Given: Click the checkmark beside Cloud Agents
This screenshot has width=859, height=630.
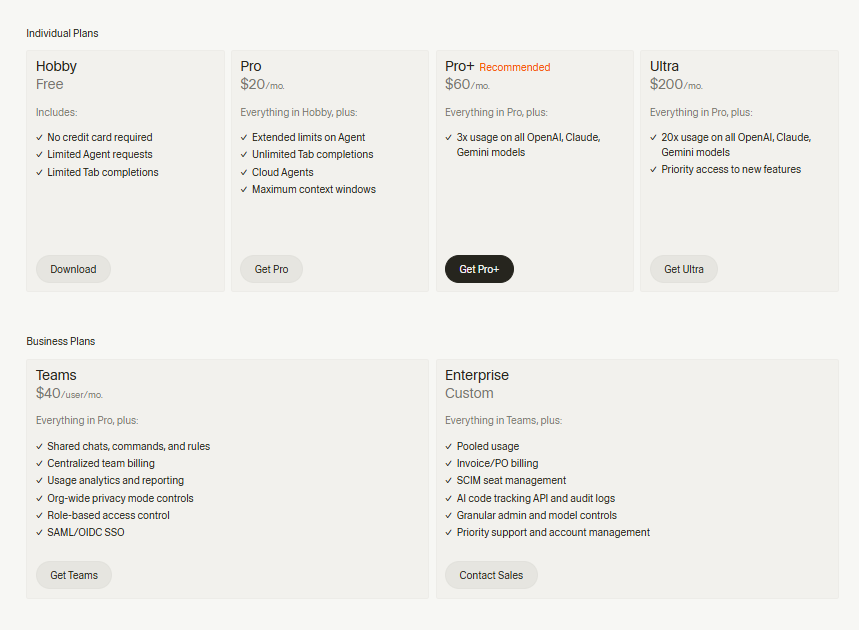Looking at the screenshot, I should [244, 172].
